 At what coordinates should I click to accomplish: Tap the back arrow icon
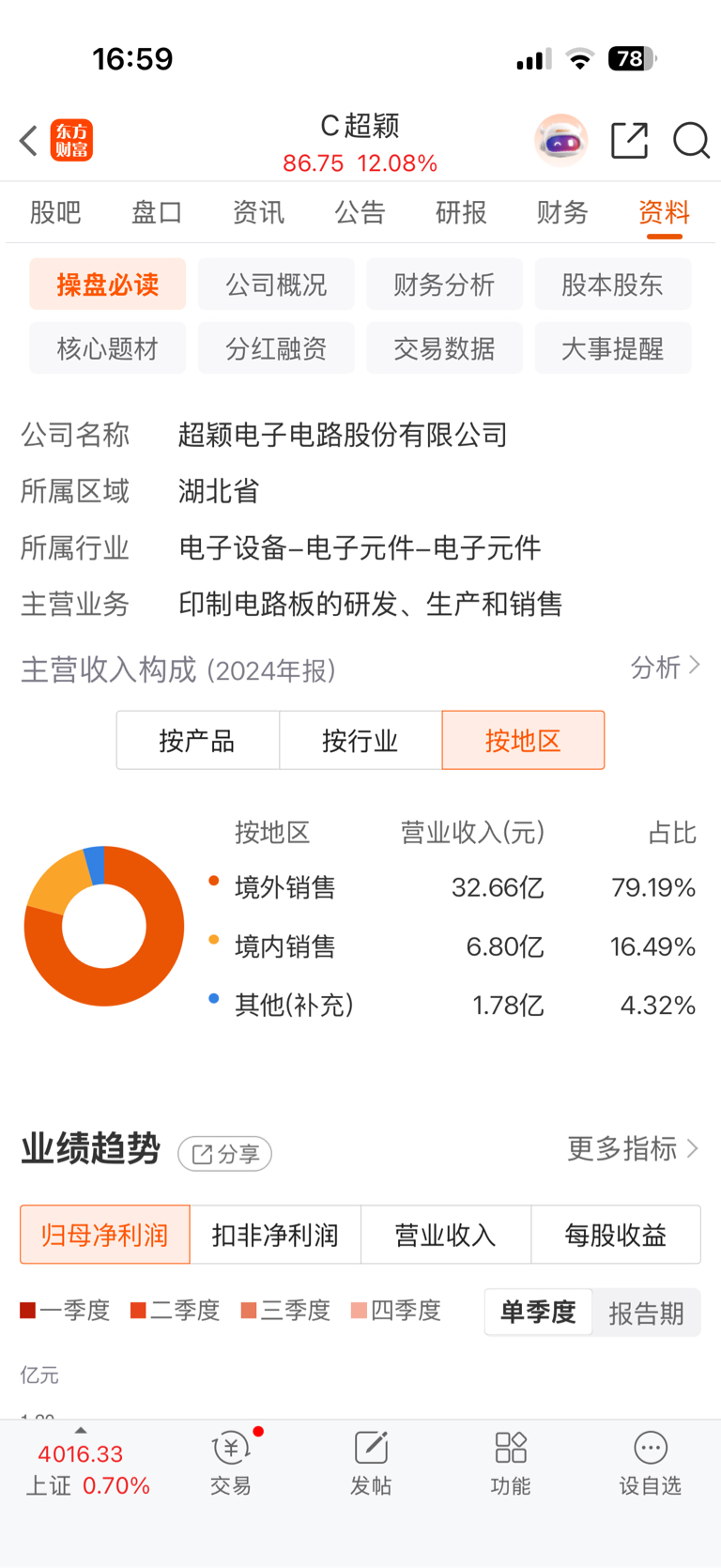[x=28, y=141]
